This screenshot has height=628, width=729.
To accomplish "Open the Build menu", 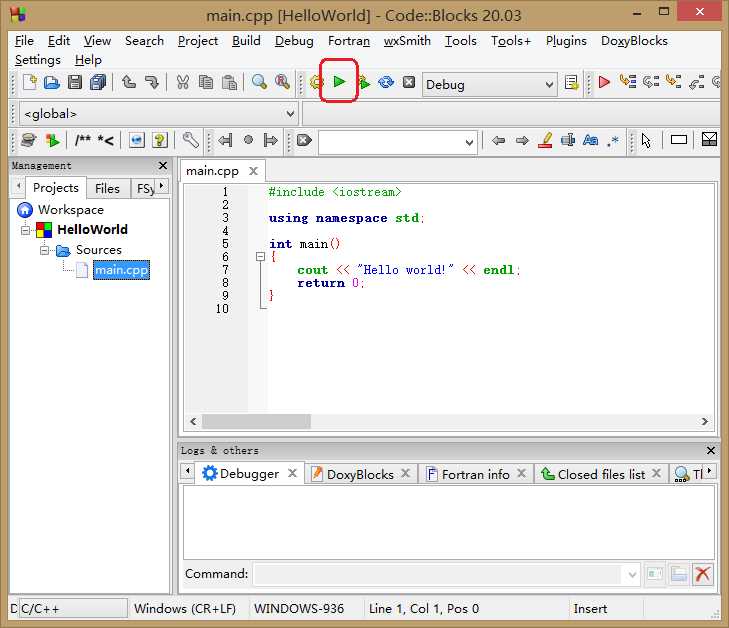I will point(246,41).
